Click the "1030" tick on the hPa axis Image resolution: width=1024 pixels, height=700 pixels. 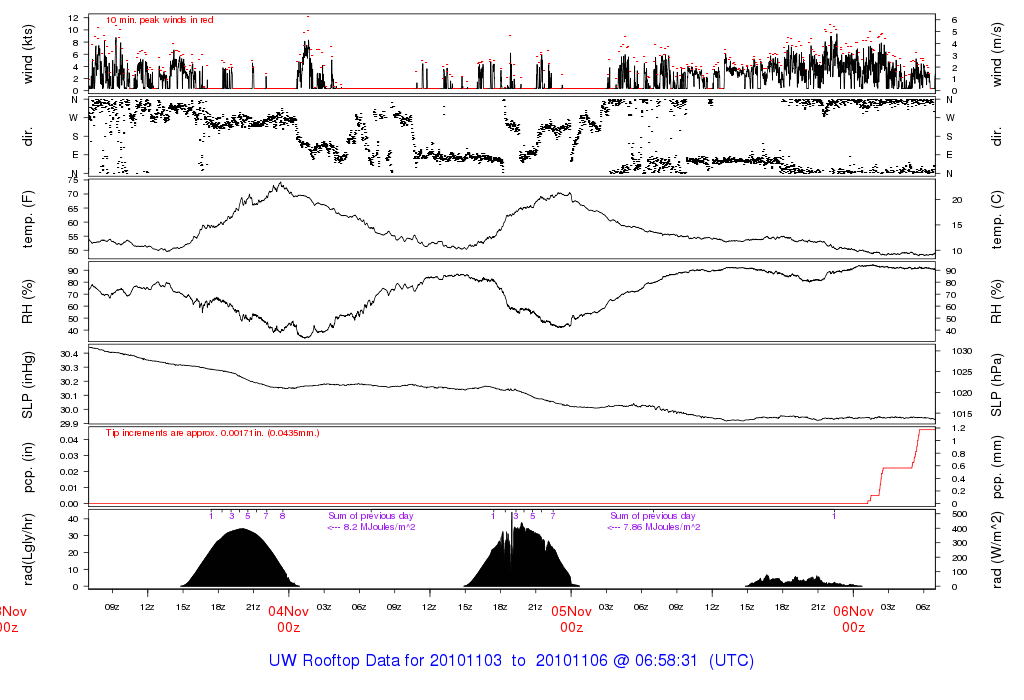coord(962,351)
